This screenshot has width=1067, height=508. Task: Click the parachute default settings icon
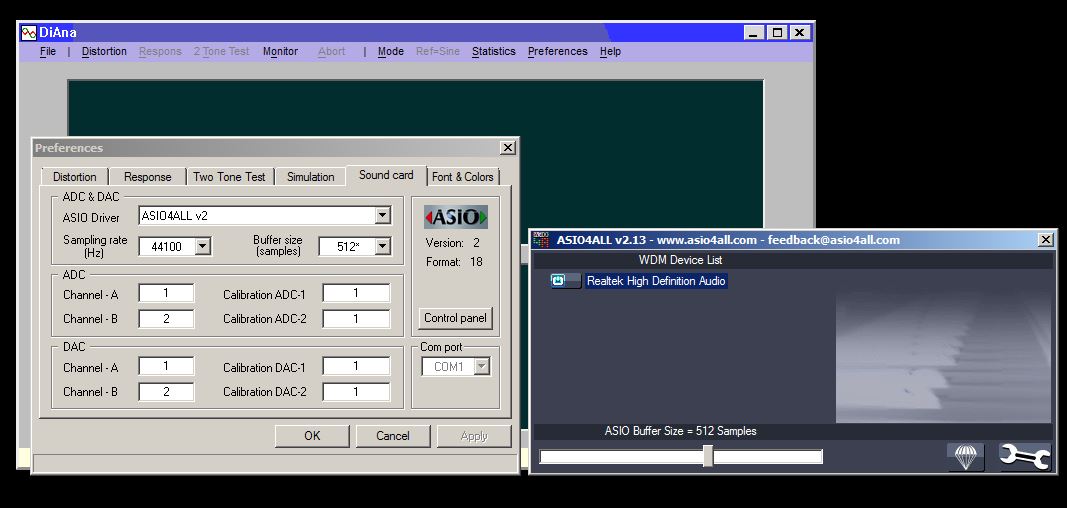click(x=966, y=457)
